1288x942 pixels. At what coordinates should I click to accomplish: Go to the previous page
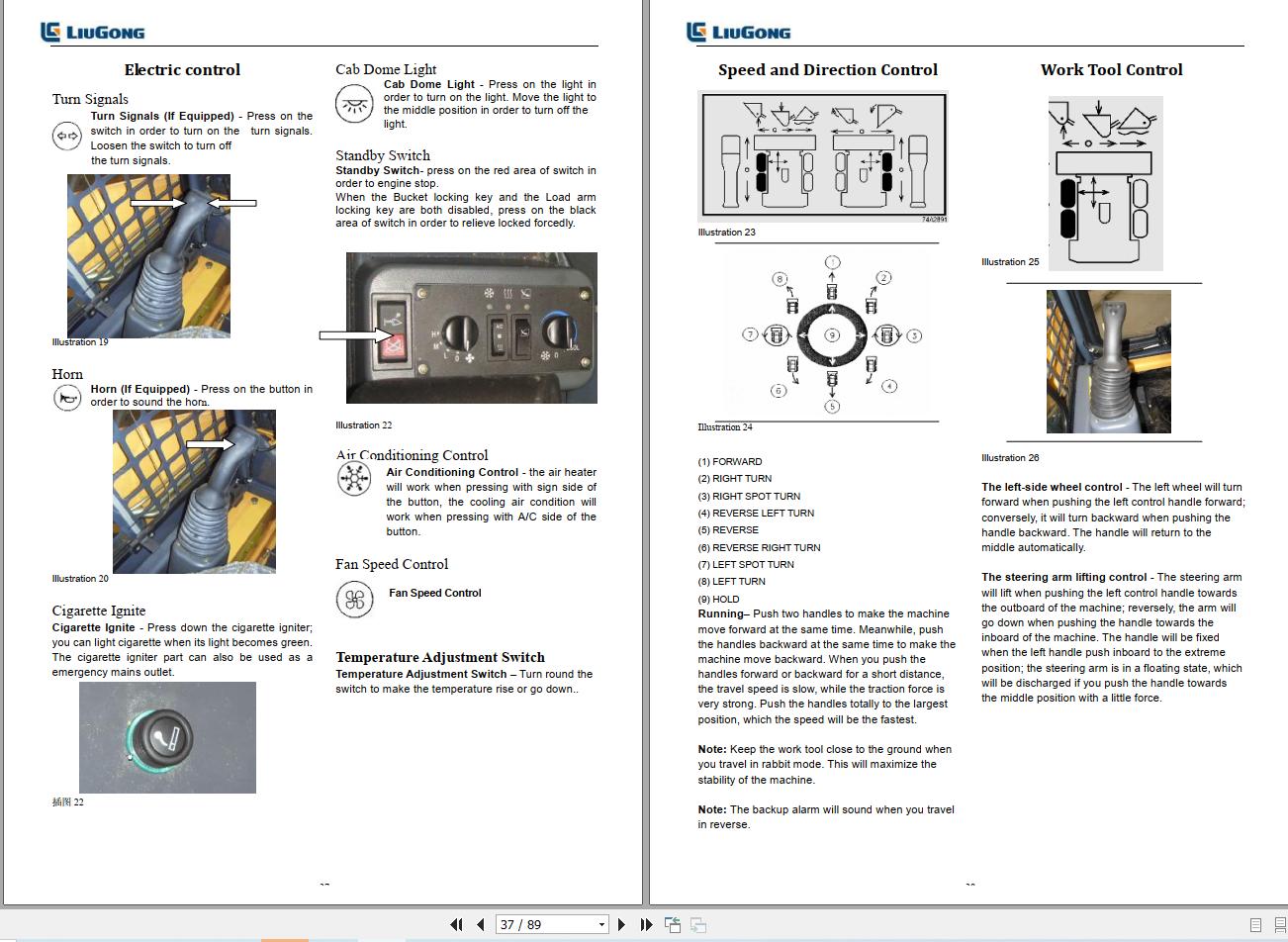[479, 923]
